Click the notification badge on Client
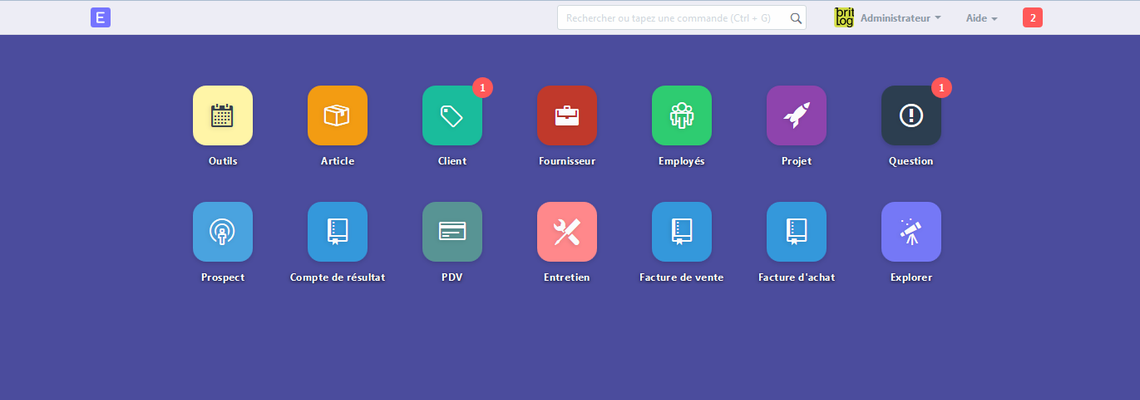The height and width of the screenshot is (400, 1140). (483, 87)
